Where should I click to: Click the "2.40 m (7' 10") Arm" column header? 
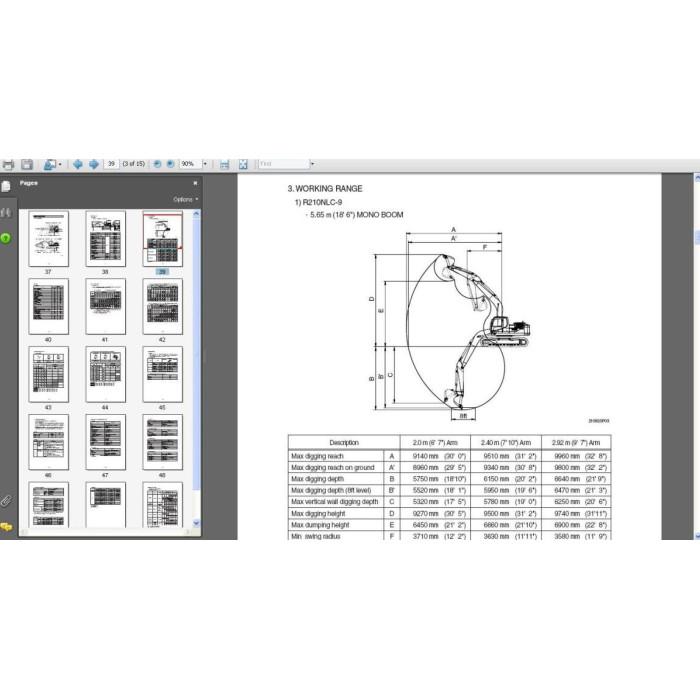[x=506, y=442]
